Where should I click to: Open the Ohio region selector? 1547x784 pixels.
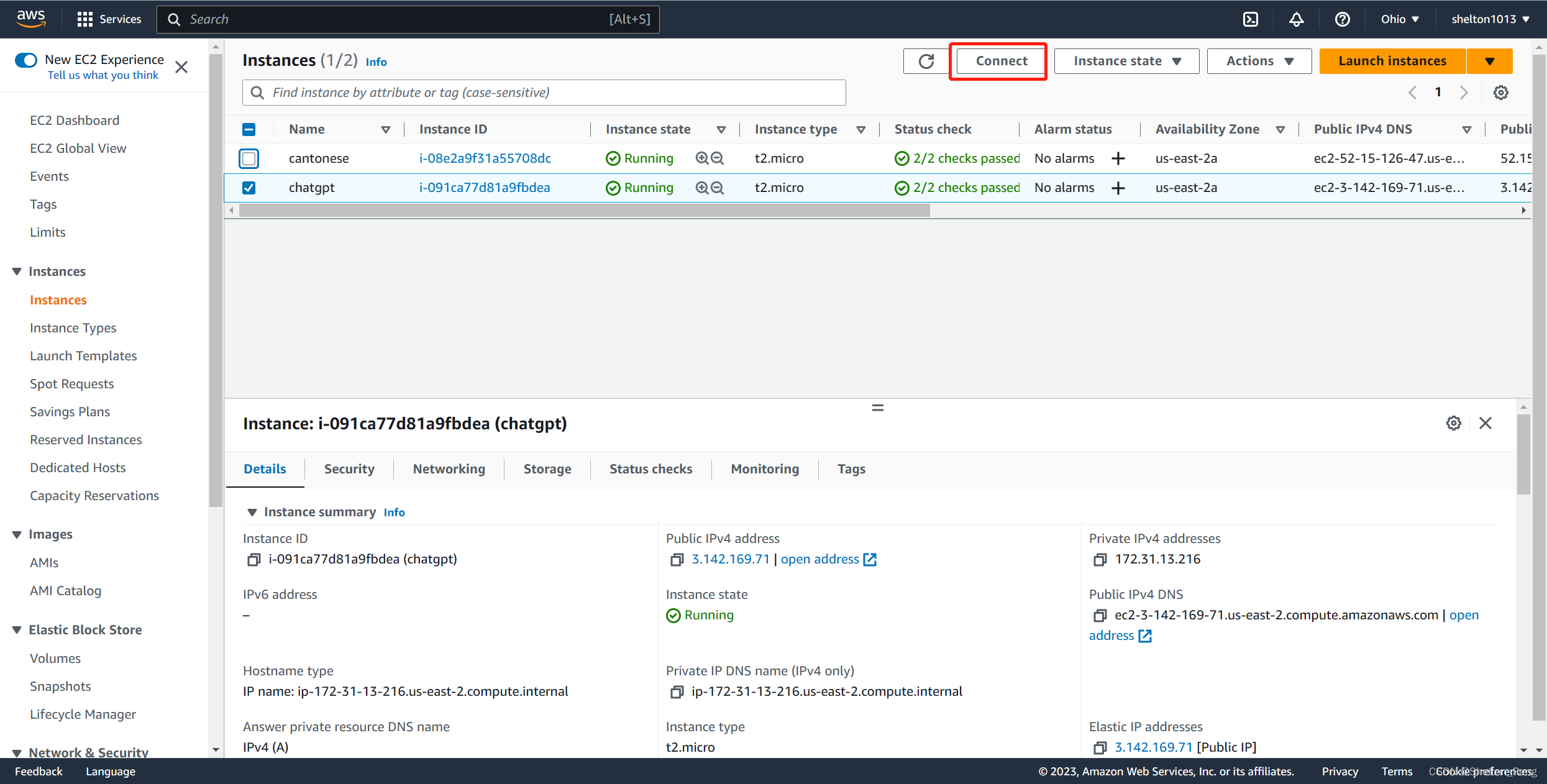click(1400, 19)
